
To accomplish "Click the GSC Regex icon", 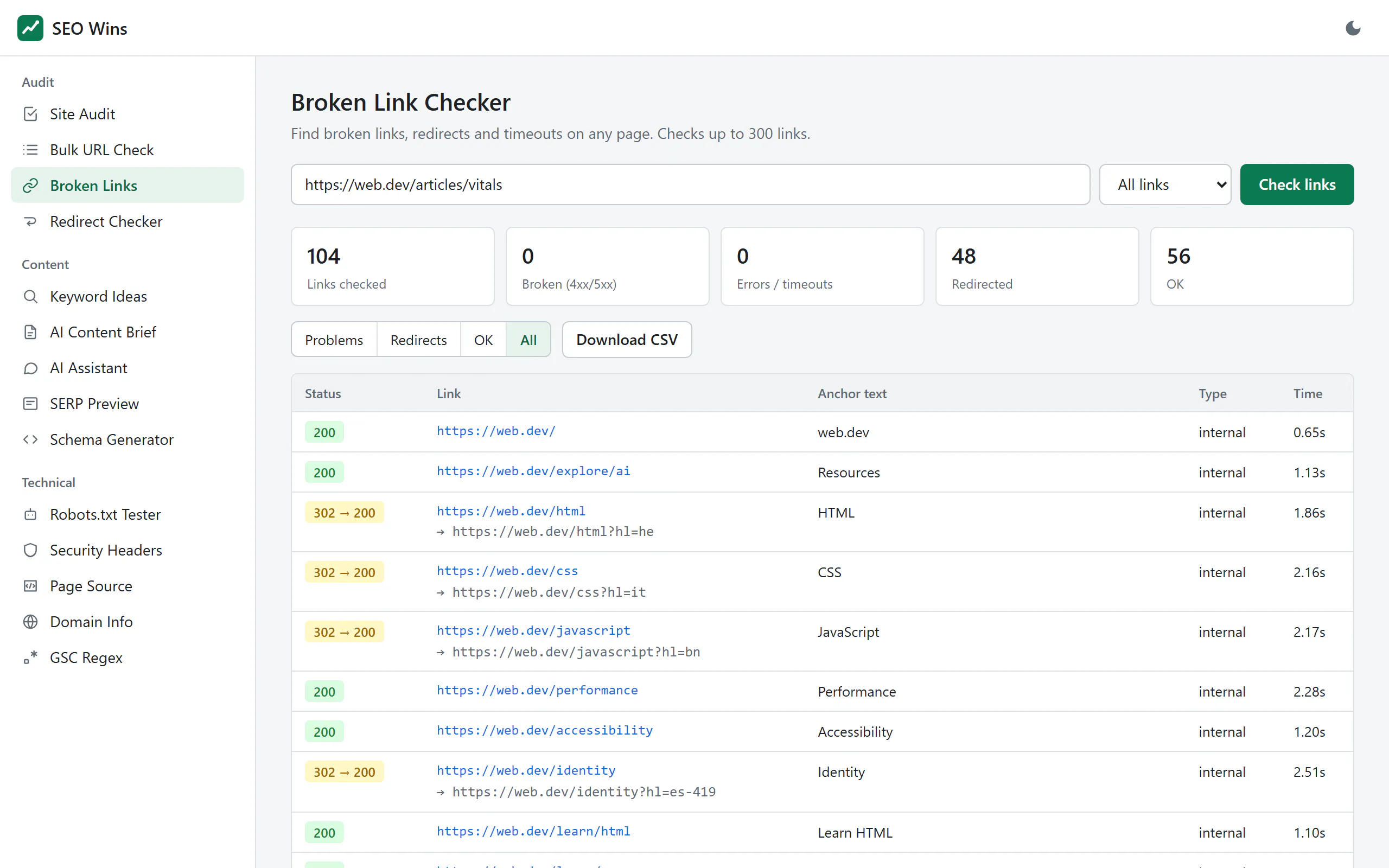I will tap(30, 658).
